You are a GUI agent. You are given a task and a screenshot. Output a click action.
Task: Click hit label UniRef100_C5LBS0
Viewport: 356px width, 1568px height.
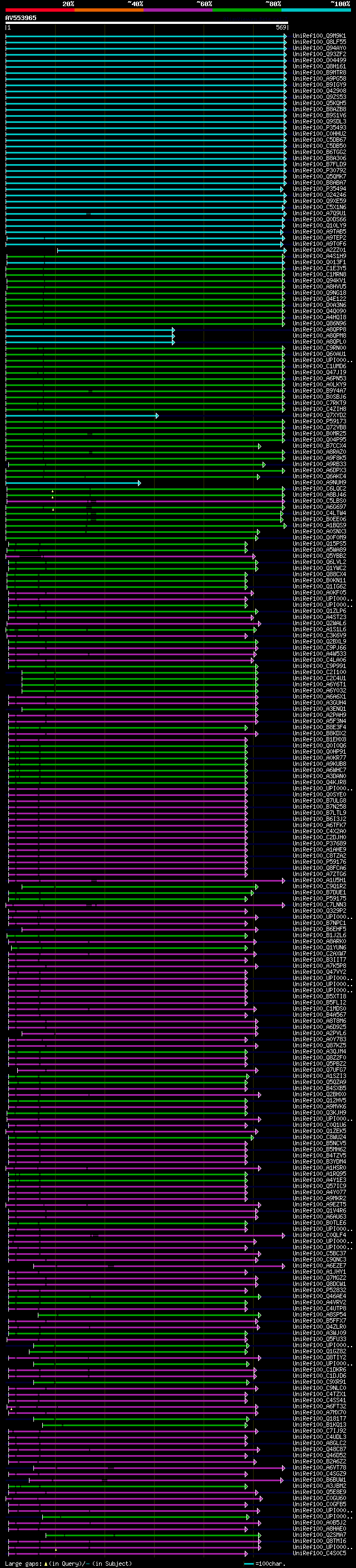pos(319,501)
